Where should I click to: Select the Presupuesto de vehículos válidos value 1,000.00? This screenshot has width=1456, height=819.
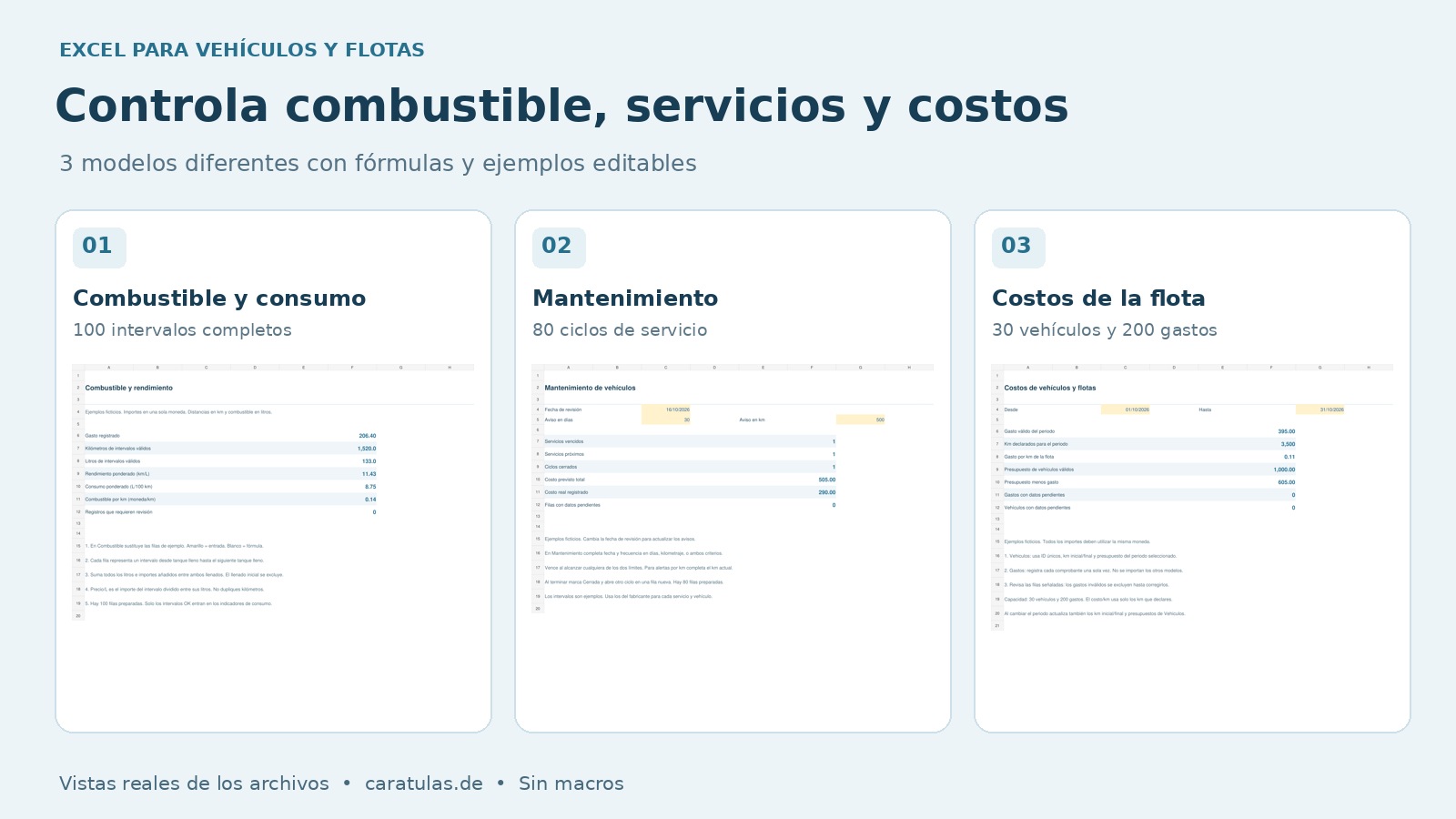(x=1284, y=470)
